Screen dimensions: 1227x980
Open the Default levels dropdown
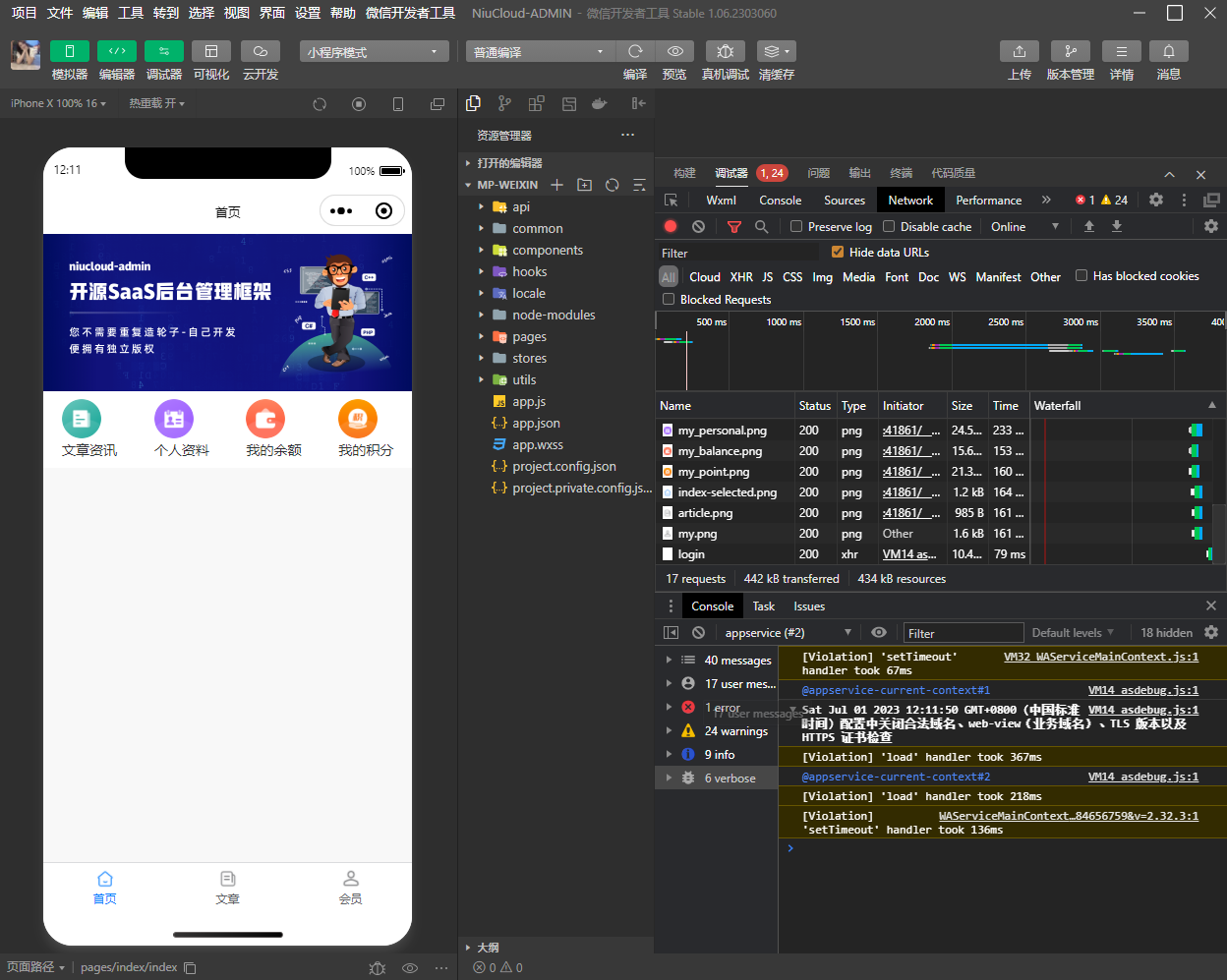tap(1073, 632)
